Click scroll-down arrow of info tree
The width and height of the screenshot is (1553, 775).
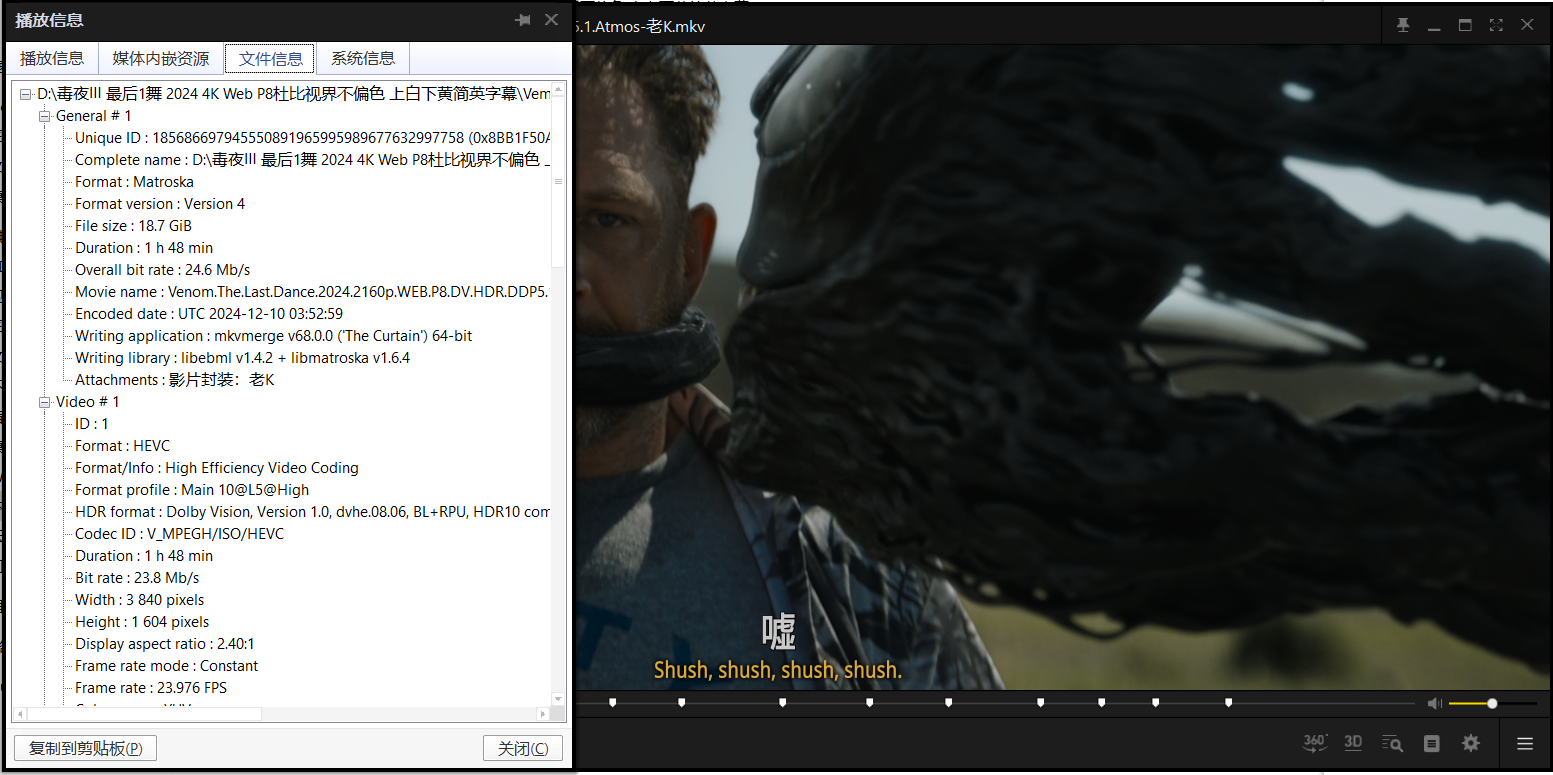tap(558, 699)
